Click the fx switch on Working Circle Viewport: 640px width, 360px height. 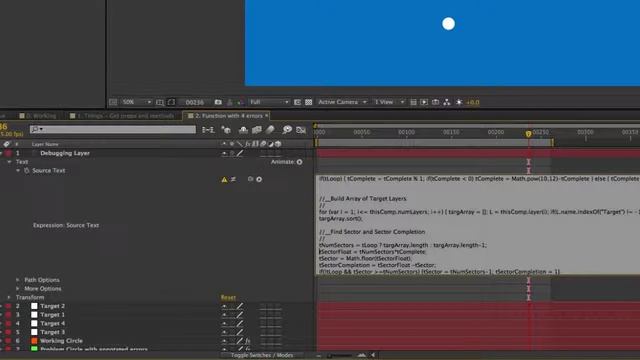coord(248,340)
